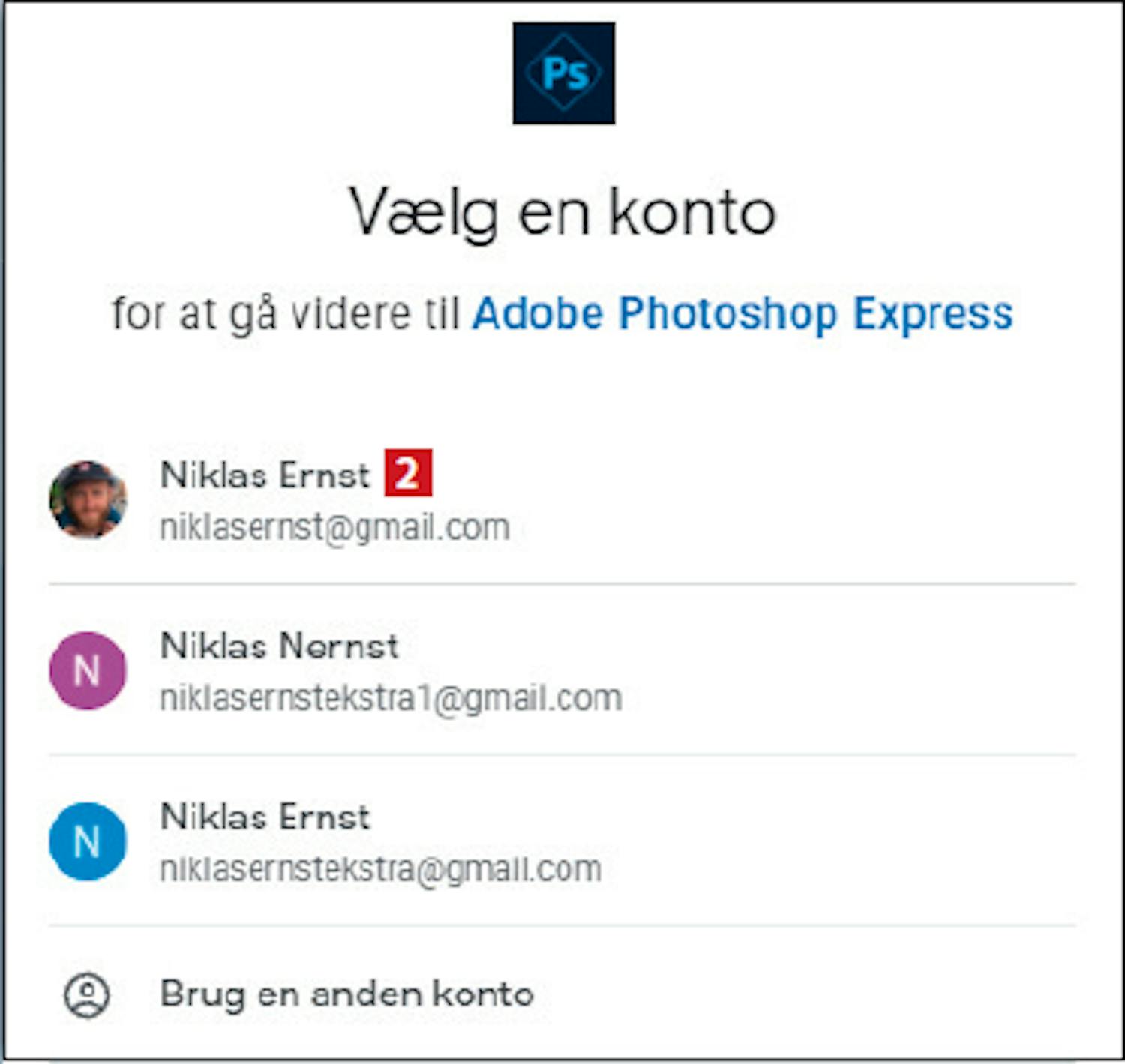Choose the Niklas Nernst account name
1125x1064 pixels.
click(279, 646)
